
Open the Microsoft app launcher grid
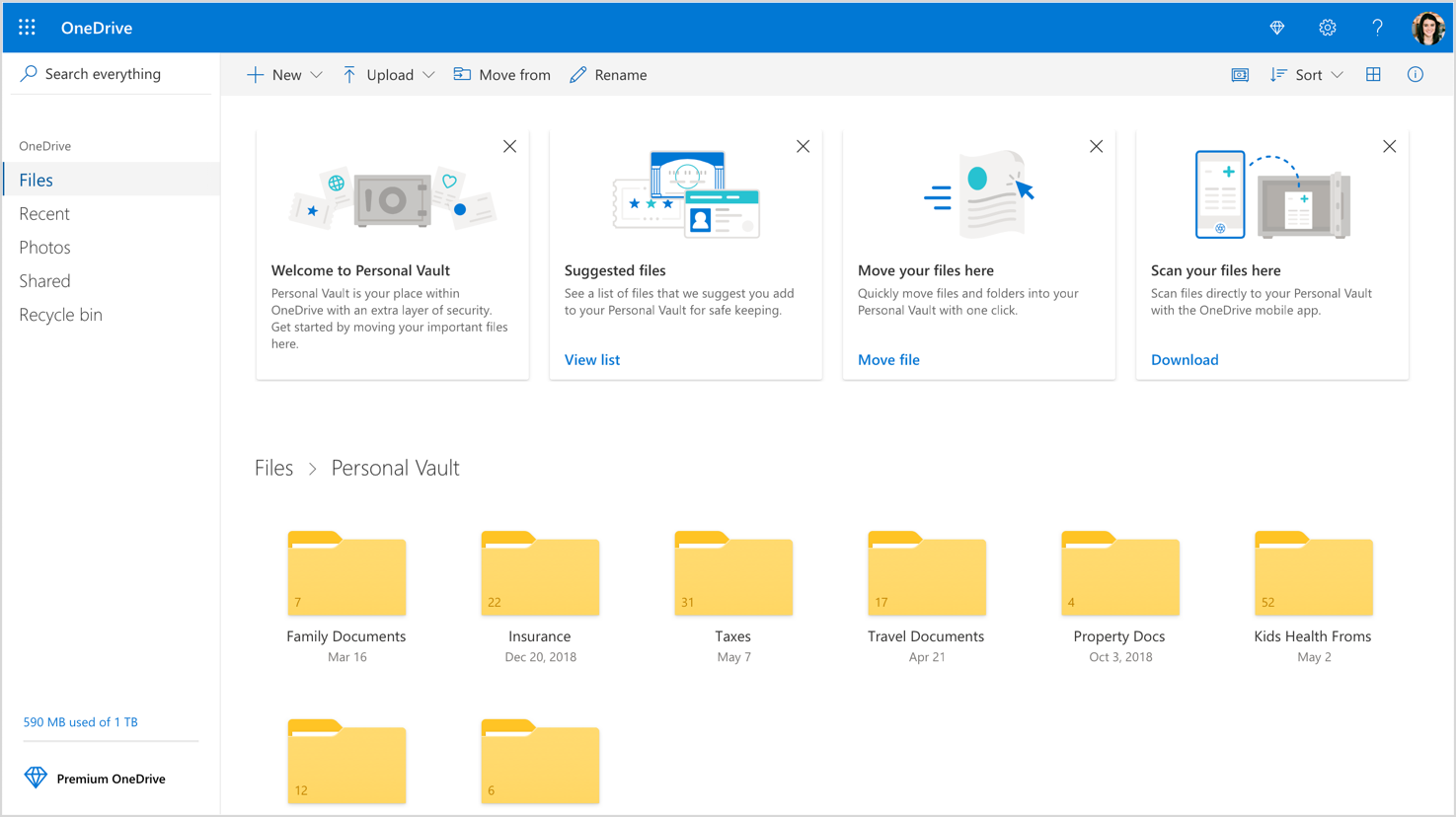click(x=27, y=27)
